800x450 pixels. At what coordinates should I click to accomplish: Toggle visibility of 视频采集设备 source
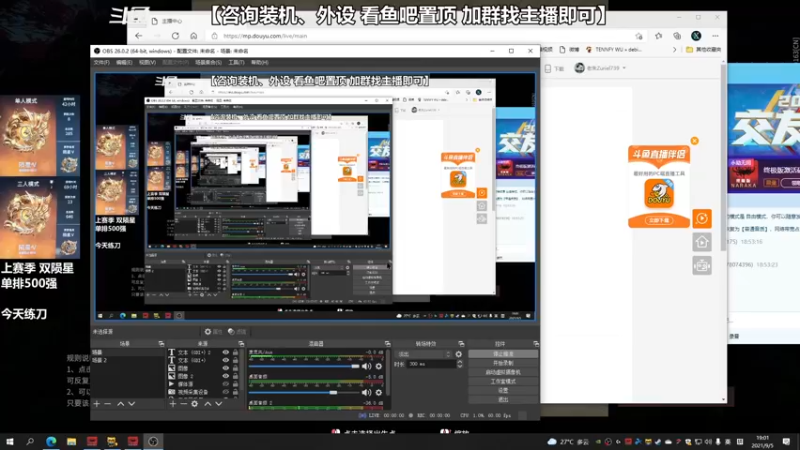226,392
